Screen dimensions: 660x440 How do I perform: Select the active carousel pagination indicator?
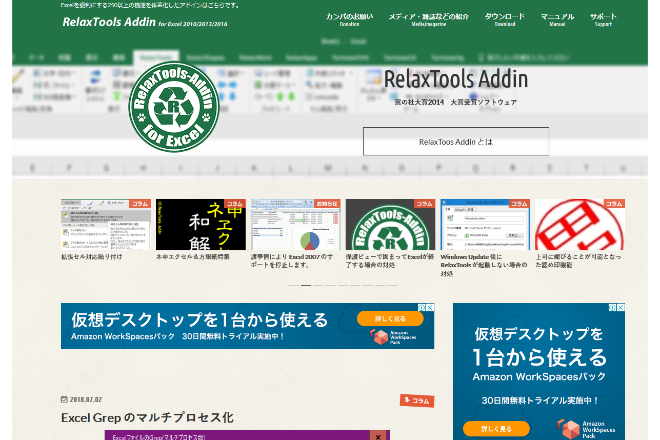click(306, 285)
